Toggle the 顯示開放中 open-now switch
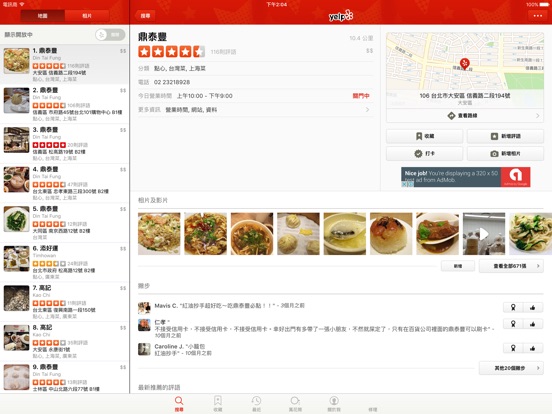 [110, 34]
